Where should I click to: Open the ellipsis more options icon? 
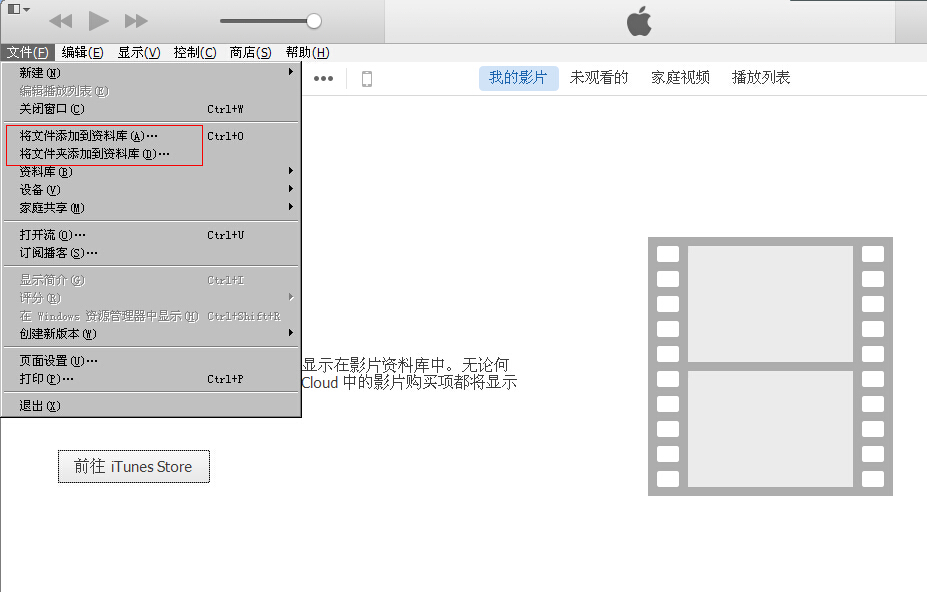[x=323, y=78]
